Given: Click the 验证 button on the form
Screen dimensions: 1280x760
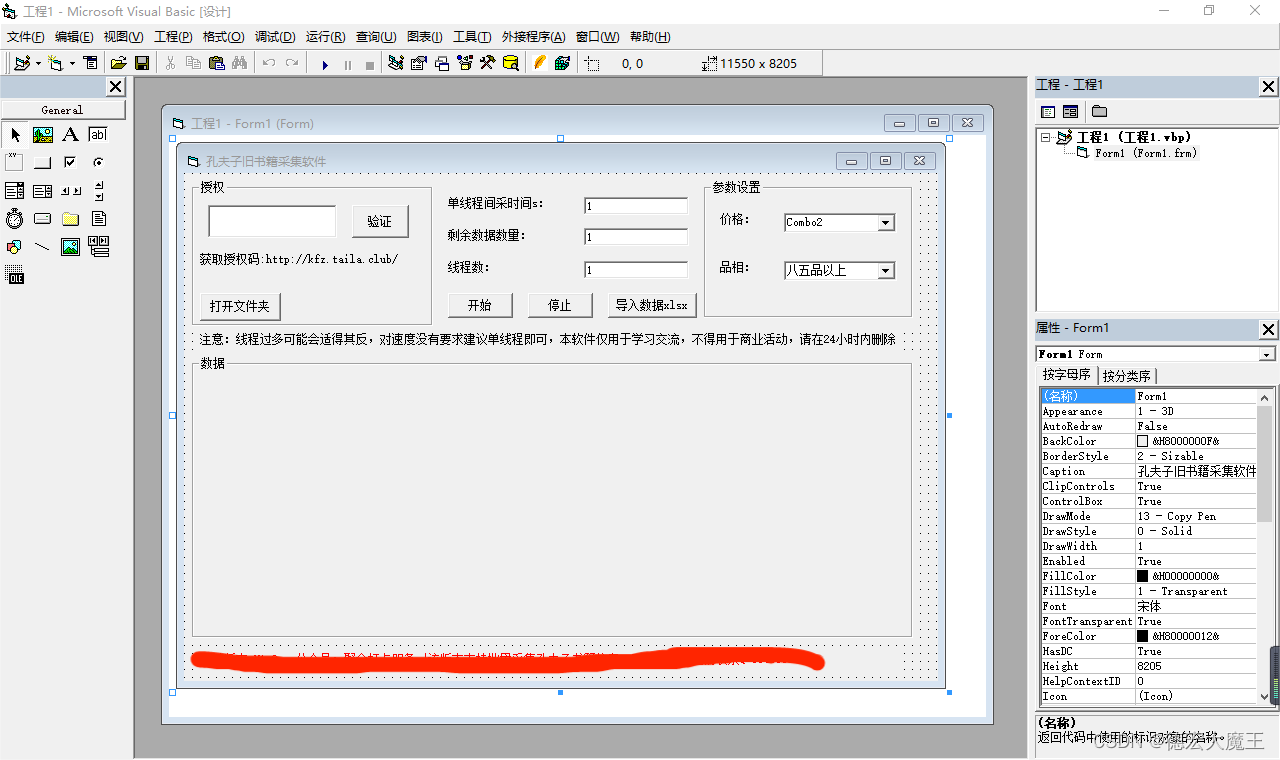Looking at the screenshot, I should (380, 222).
